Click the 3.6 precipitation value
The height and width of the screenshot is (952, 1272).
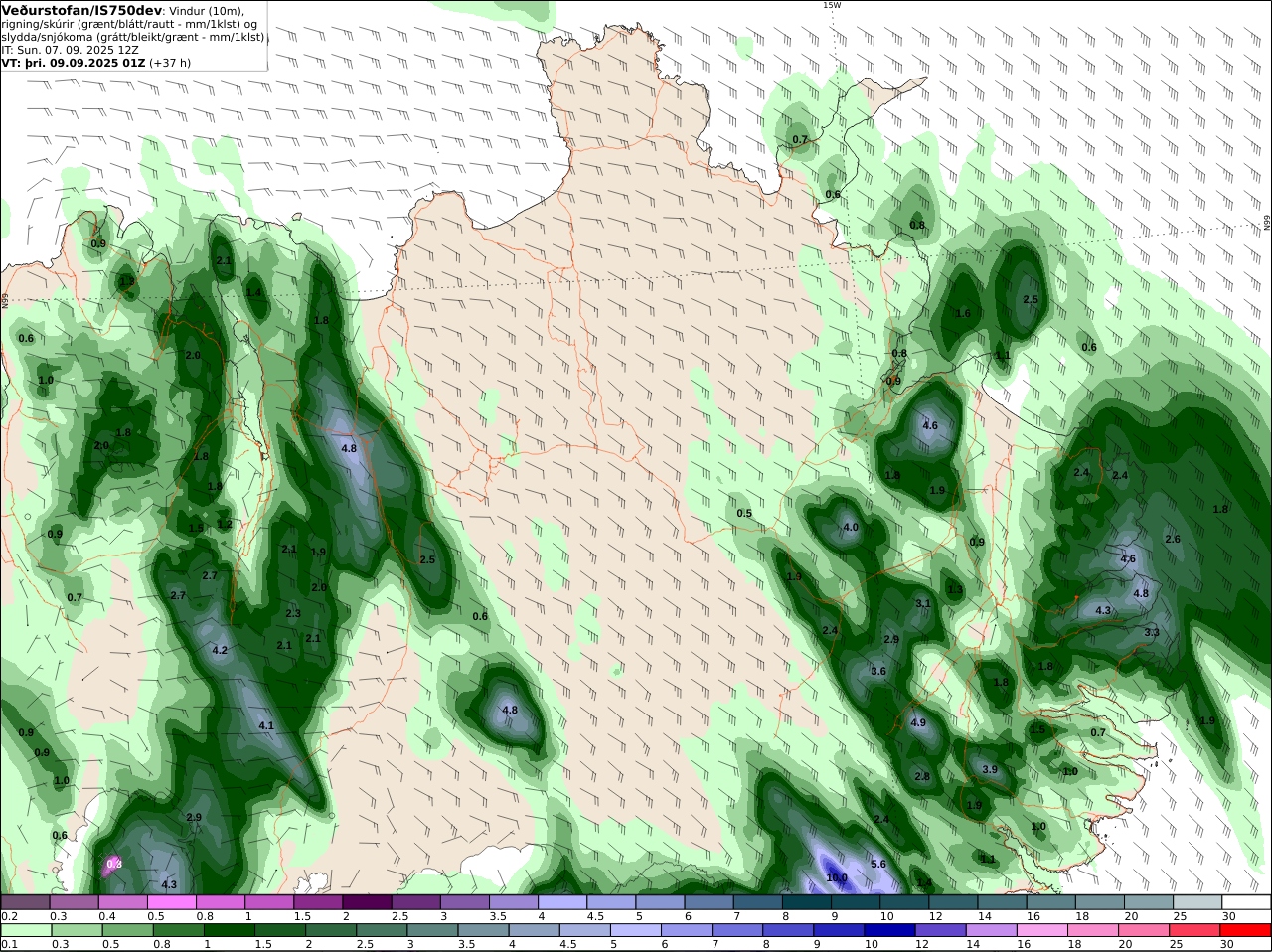click(x=878, y=672)
